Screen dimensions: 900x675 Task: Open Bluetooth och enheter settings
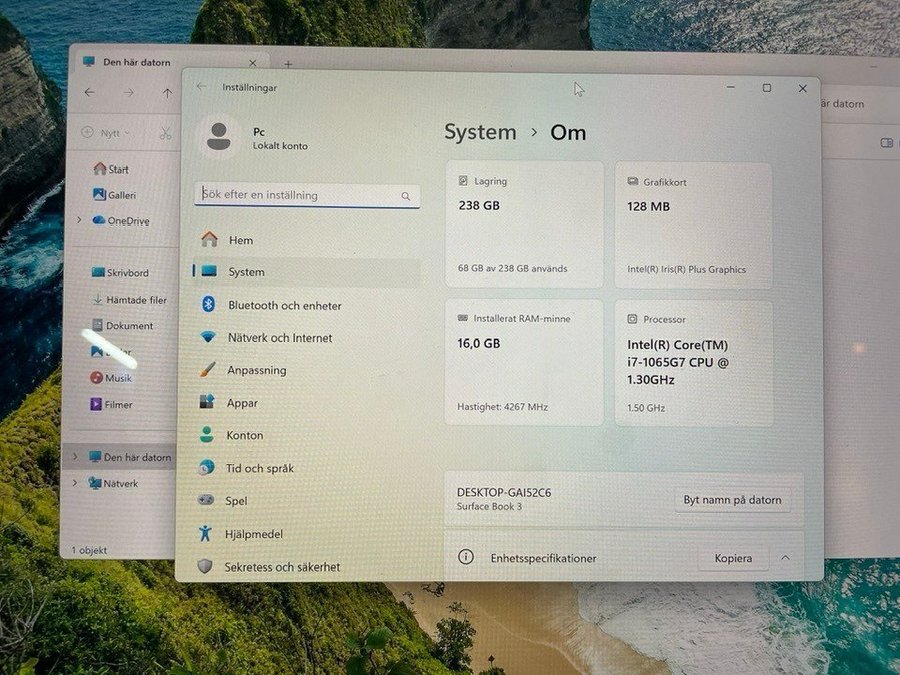coord(284,305)
